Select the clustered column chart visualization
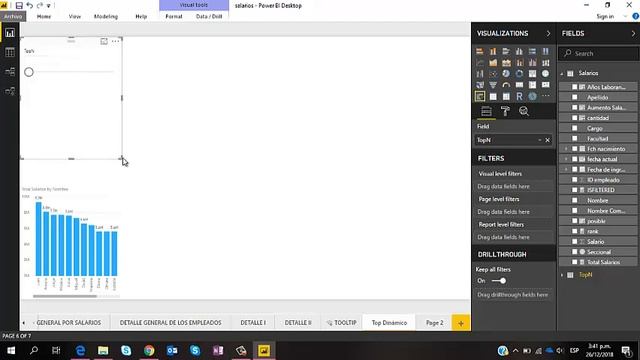 coord(519,51)
